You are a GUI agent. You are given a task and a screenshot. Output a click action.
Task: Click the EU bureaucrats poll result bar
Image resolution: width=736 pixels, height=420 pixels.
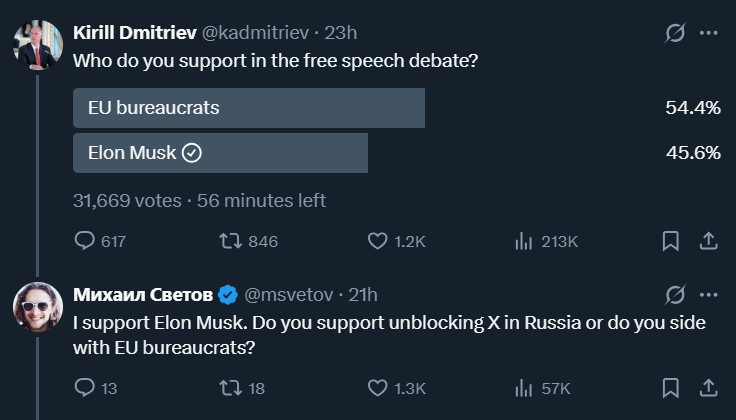[249, 108]
